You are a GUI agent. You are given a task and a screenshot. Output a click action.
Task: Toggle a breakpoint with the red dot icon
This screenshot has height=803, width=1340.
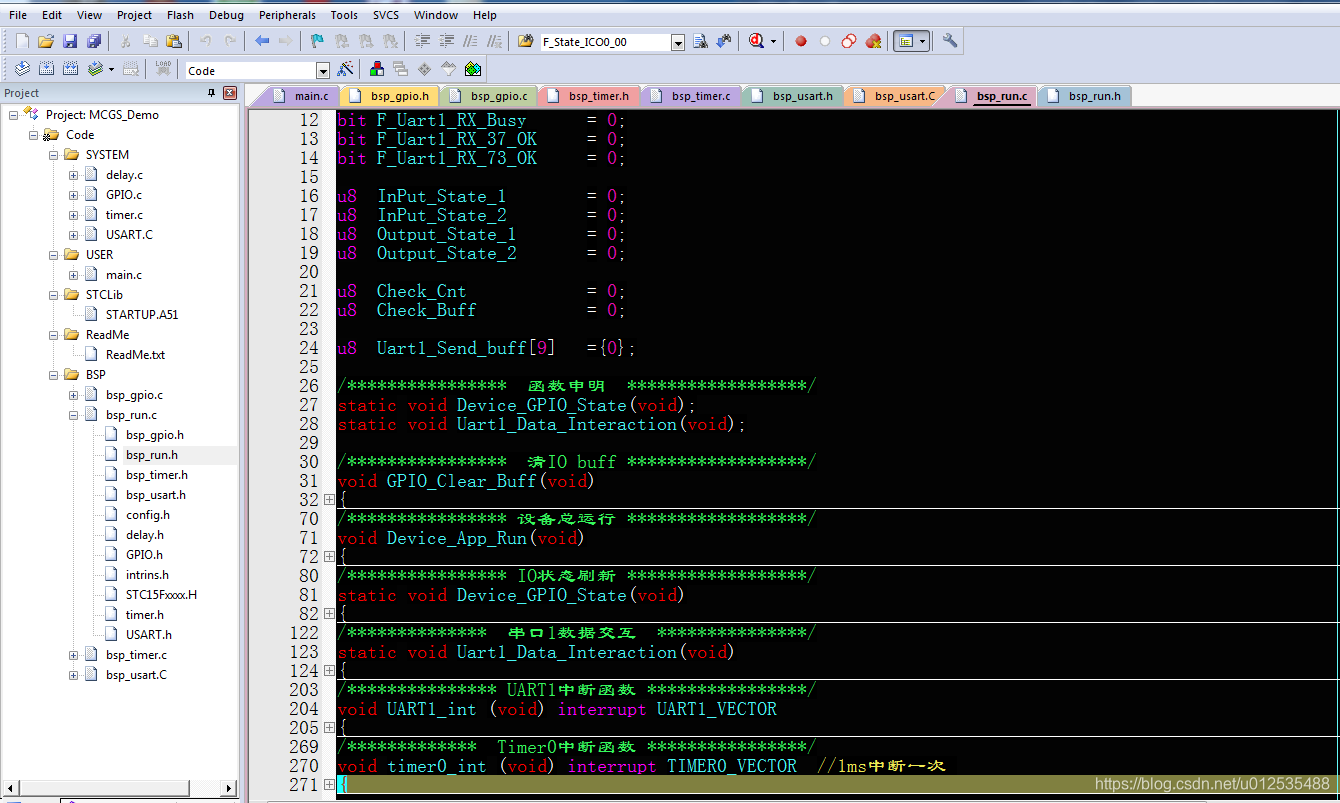coord(801,41)
